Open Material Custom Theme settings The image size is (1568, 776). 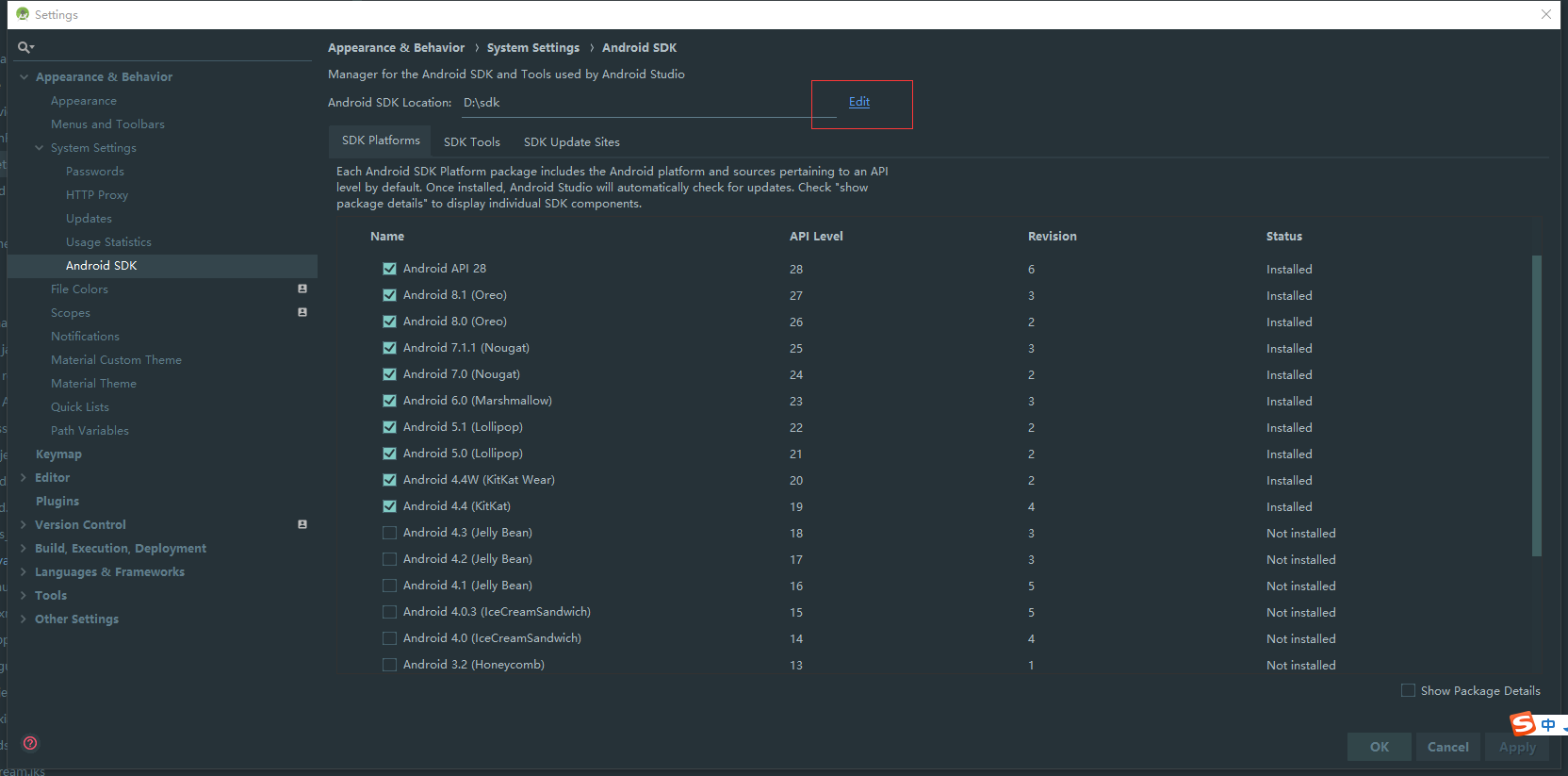pyautogui.click(x=116, y=360)
